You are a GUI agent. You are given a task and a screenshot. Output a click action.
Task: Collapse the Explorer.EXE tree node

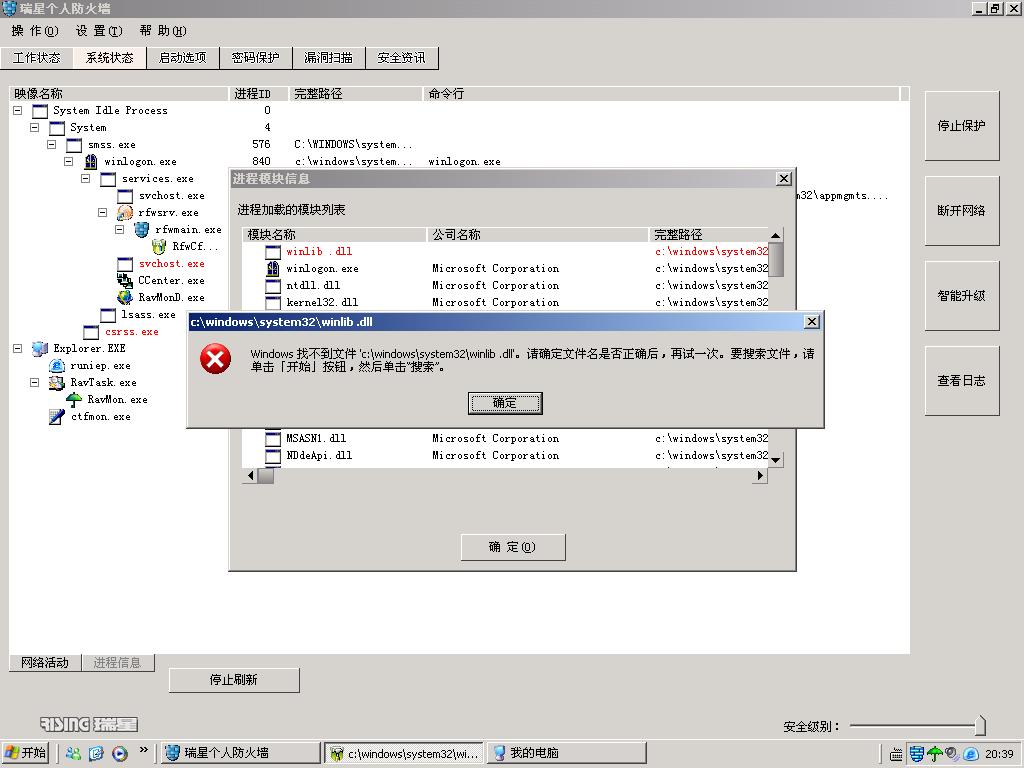pos(18,348)
